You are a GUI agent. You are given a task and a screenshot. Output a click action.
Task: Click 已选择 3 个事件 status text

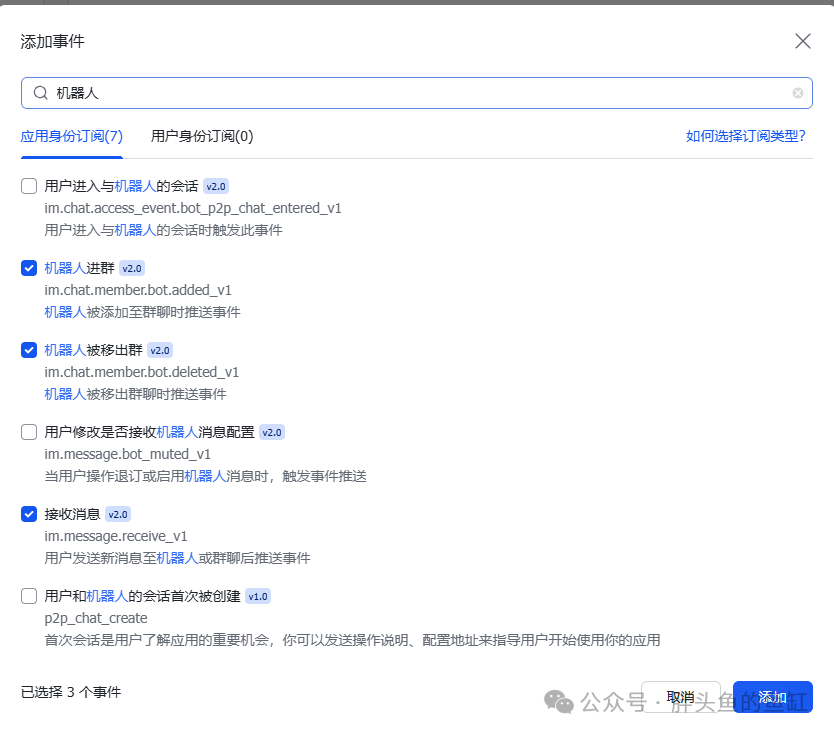pos(71,692)
